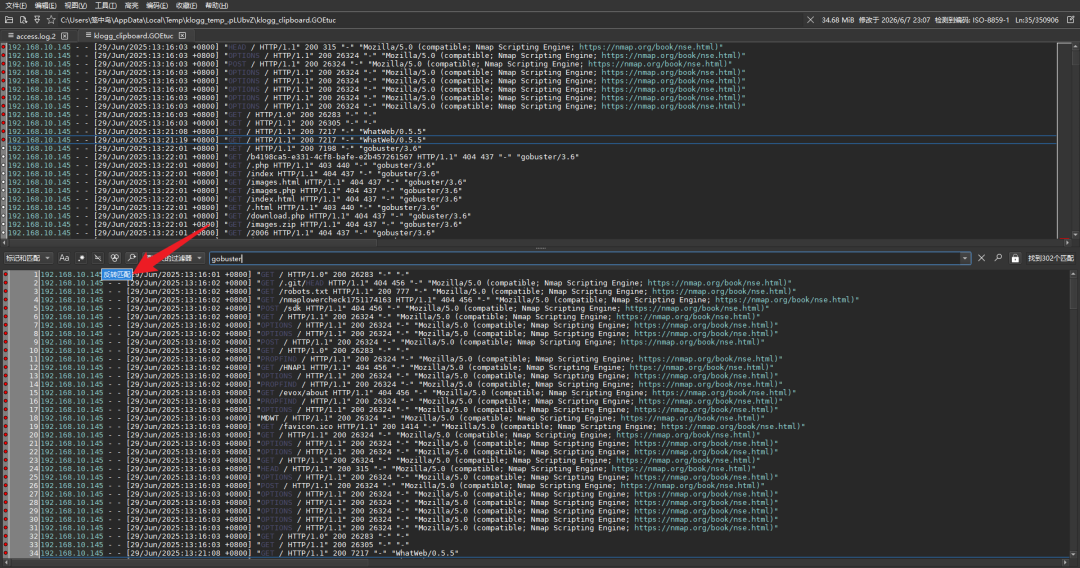Click the gobuster search input field
Image resolution: width=1080 pixels, height=568 pixels.
point(584,258)
